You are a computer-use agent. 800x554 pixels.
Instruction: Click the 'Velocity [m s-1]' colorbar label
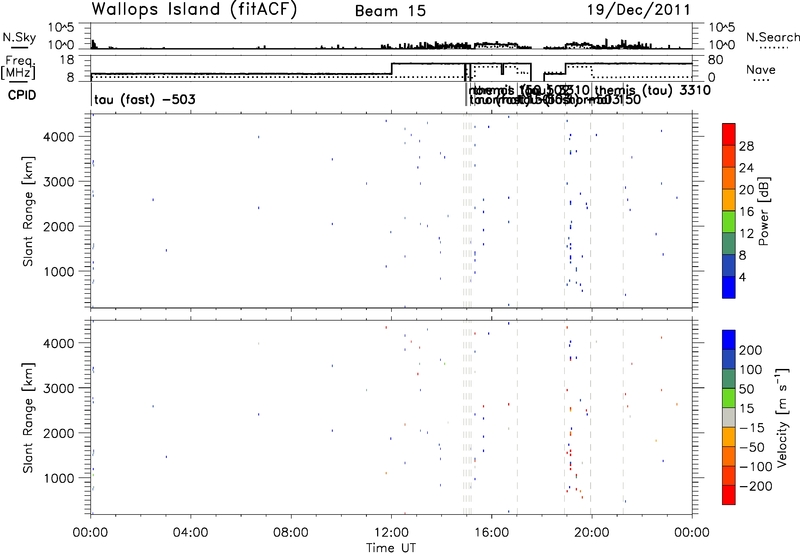tap(782, 417)
